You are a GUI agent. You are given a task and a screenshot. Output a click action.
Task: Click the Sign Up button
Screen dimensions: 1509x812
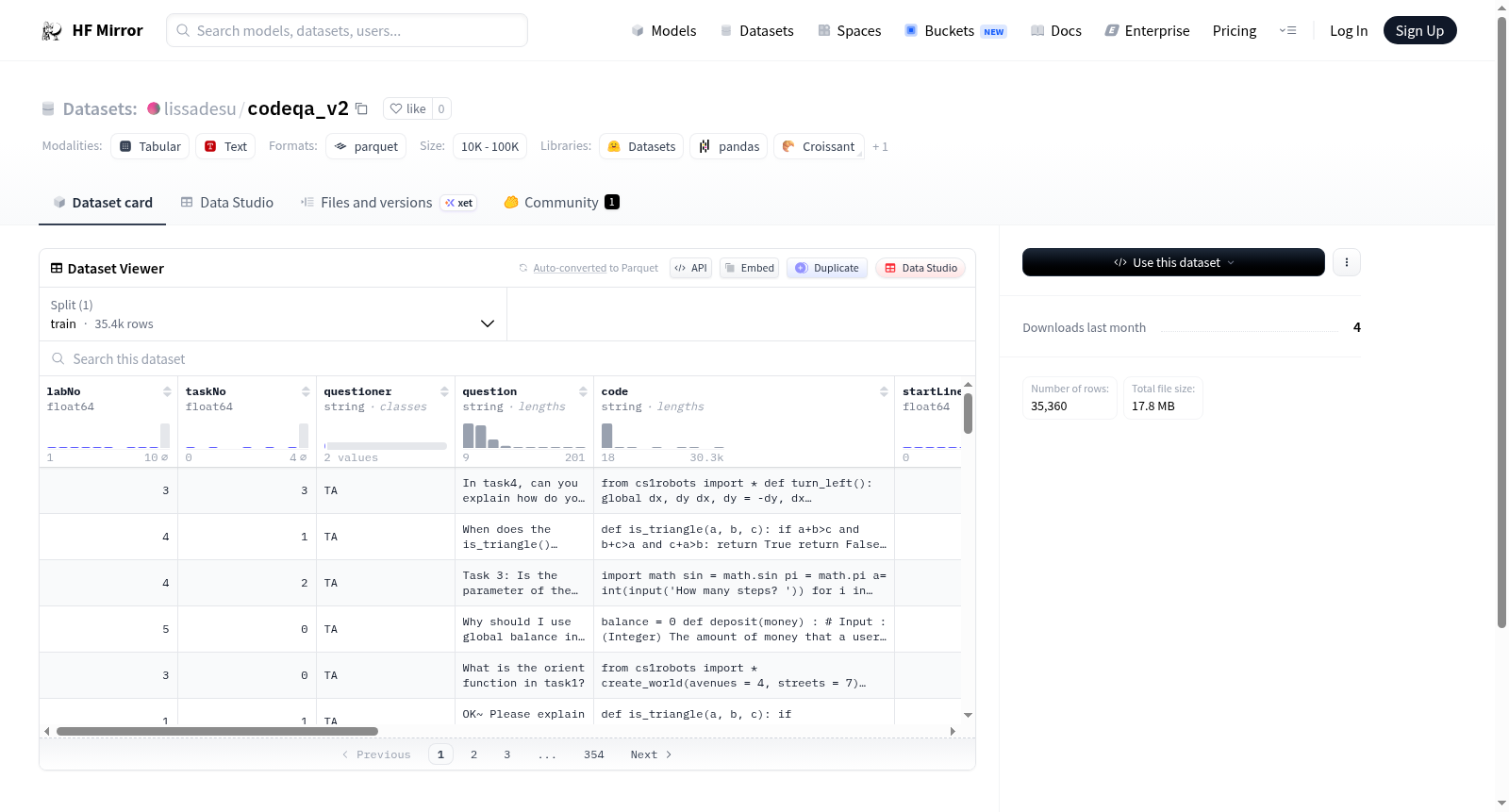(1419, 30)
